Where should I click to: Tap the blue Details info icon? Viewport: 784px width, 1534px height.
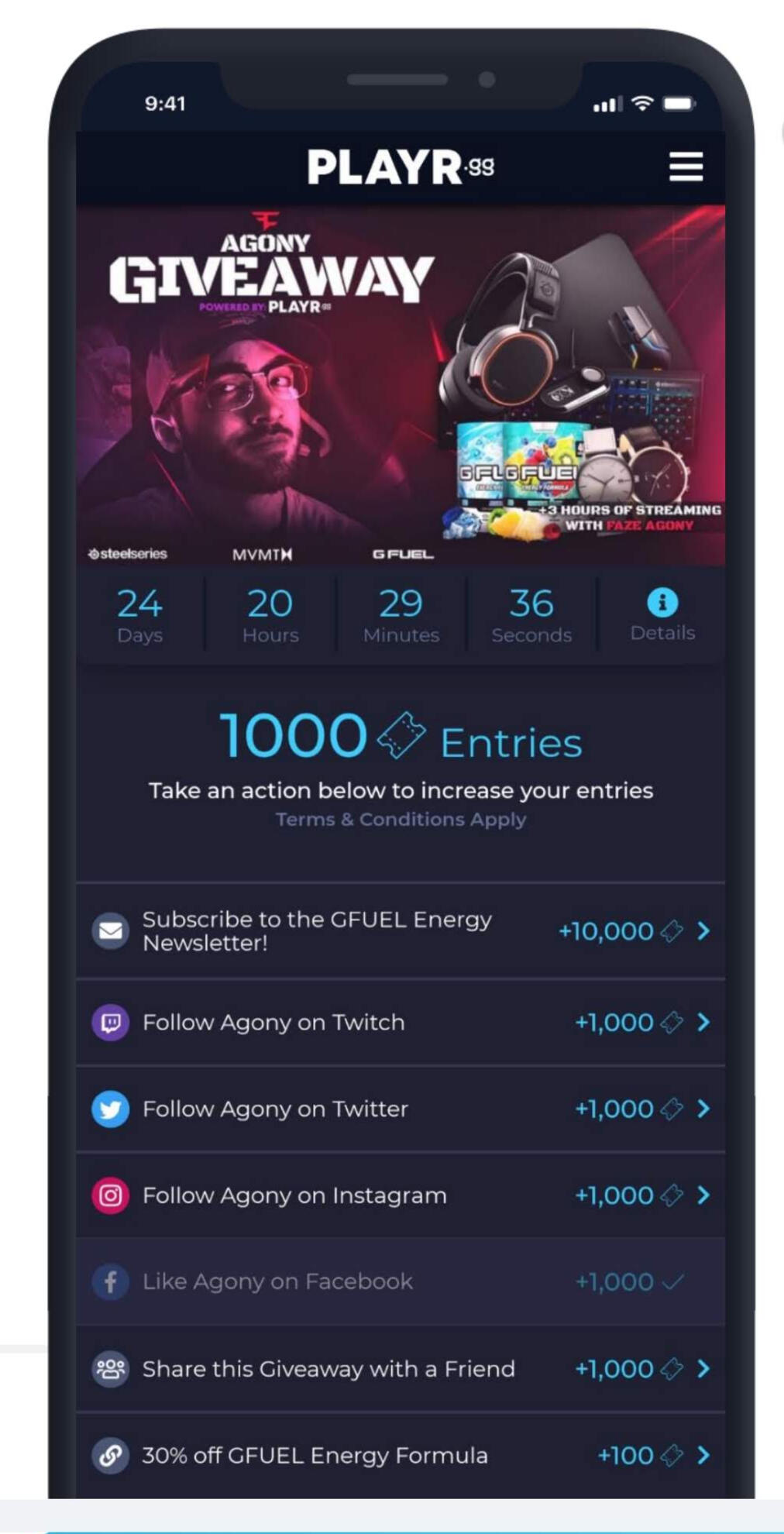coord(662,602)
